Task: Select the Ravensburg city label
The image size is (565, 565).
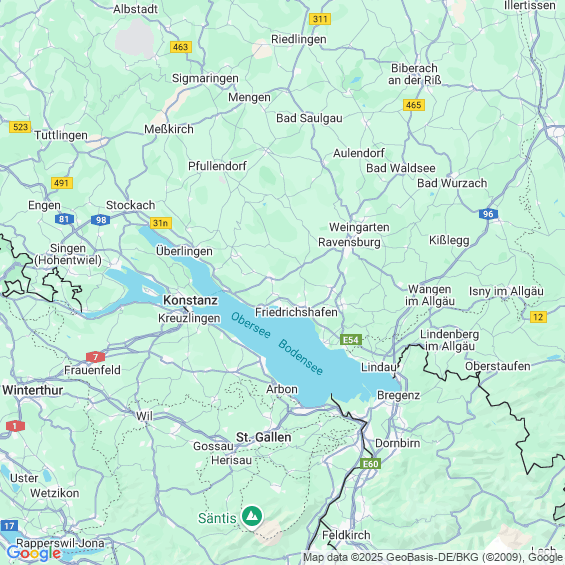Action: coord(349,242)
